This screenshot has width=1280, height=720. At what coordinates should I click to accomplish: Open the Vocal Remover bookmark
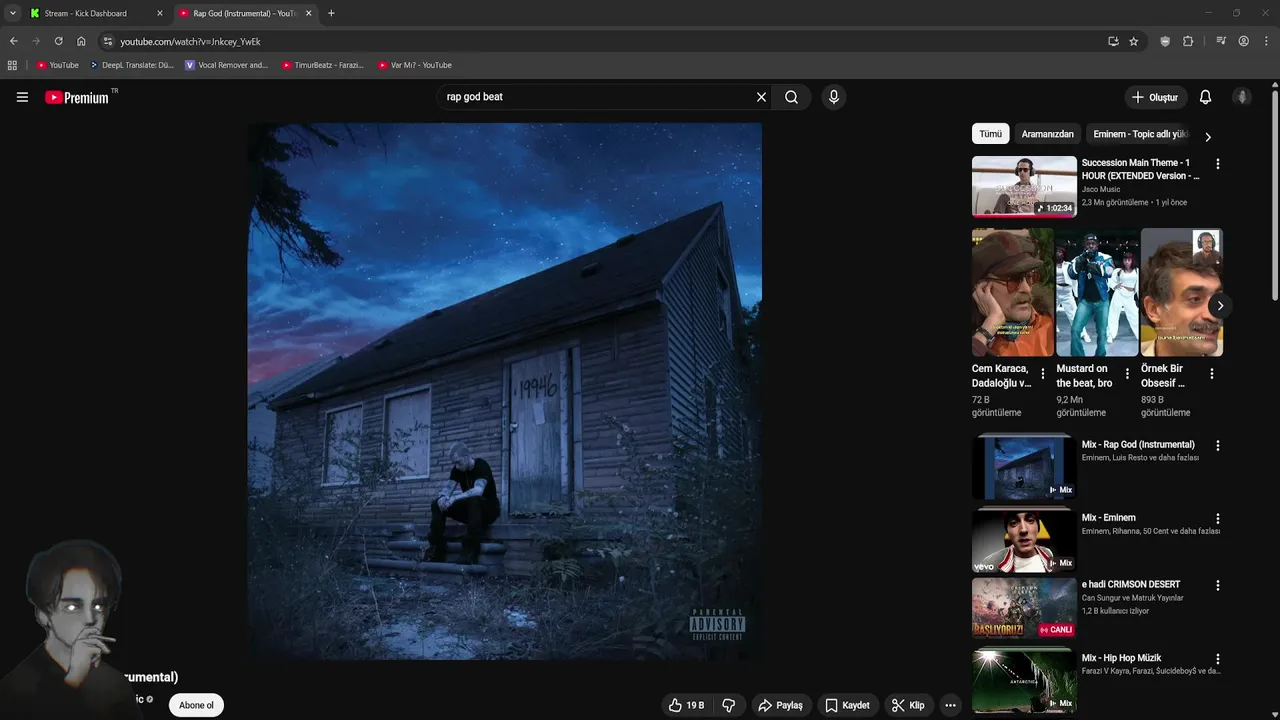click(227, 65)
